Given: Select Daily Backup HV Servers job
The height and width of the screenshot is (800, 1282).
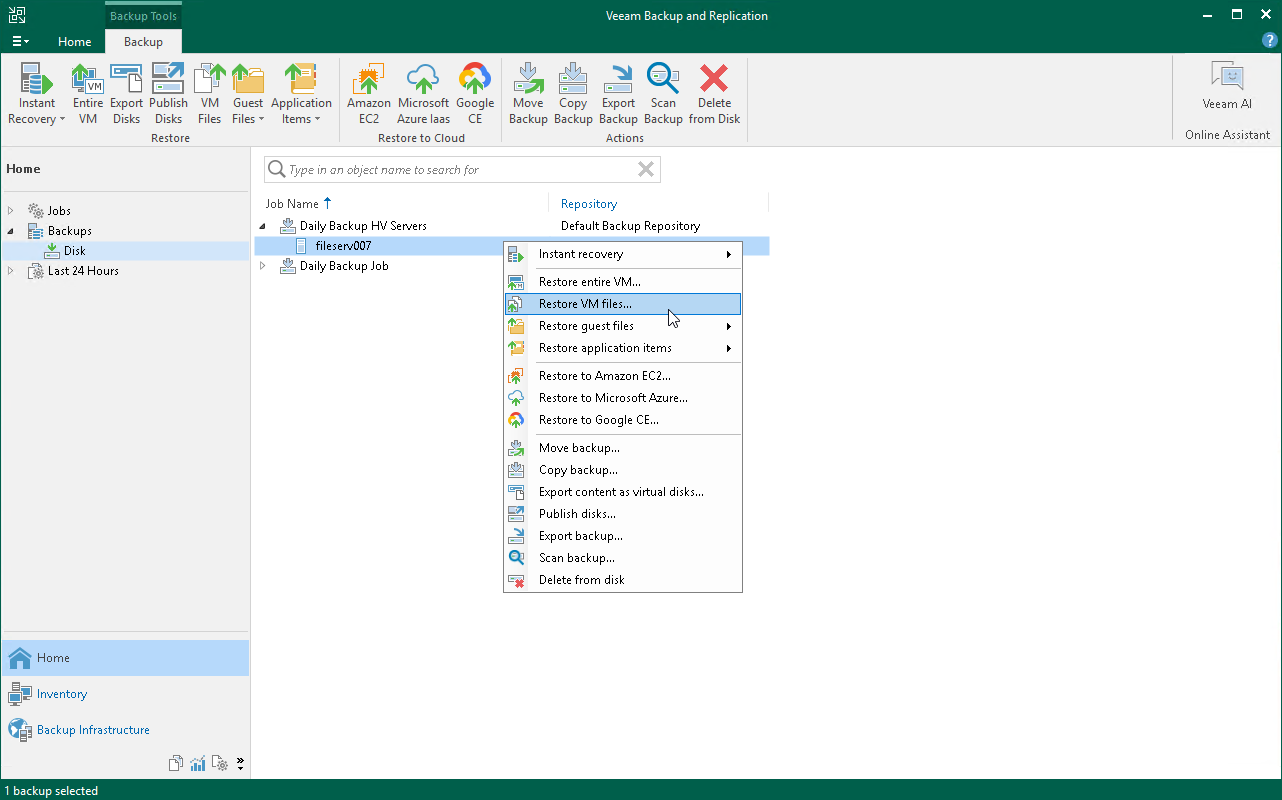Looking at the screenshot, I should (363, 226).
